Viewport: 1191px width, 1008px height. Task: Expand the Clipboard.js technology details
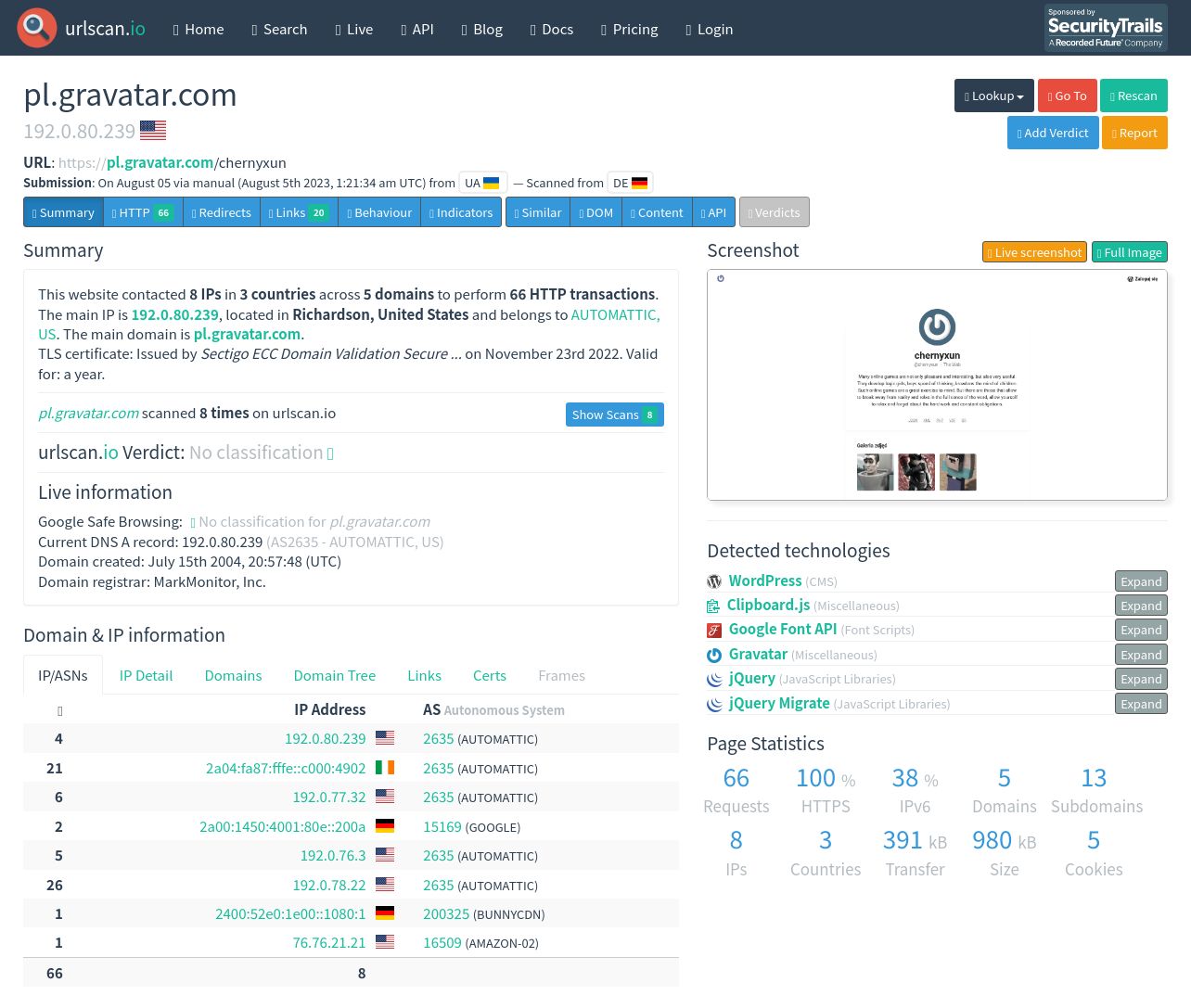click(1141, 606)
